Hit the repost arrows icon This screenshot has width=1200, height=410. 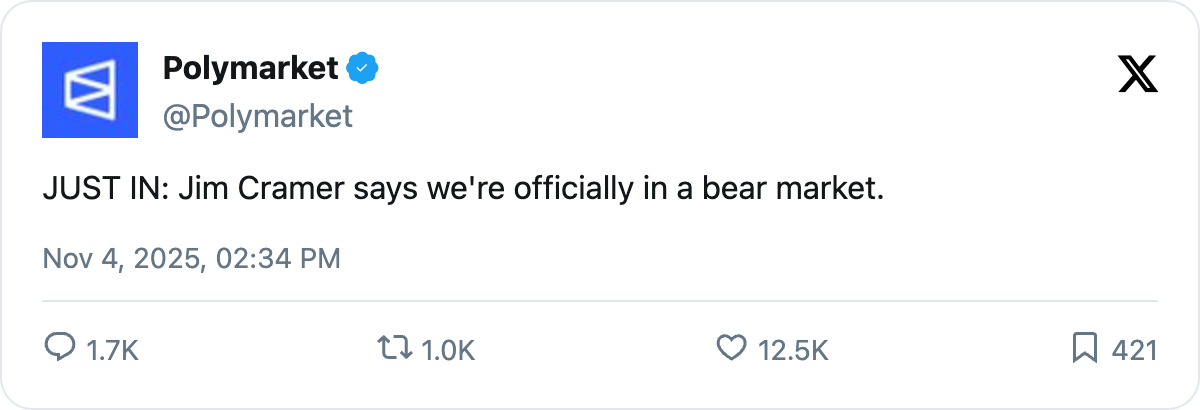tap(391, 348)
